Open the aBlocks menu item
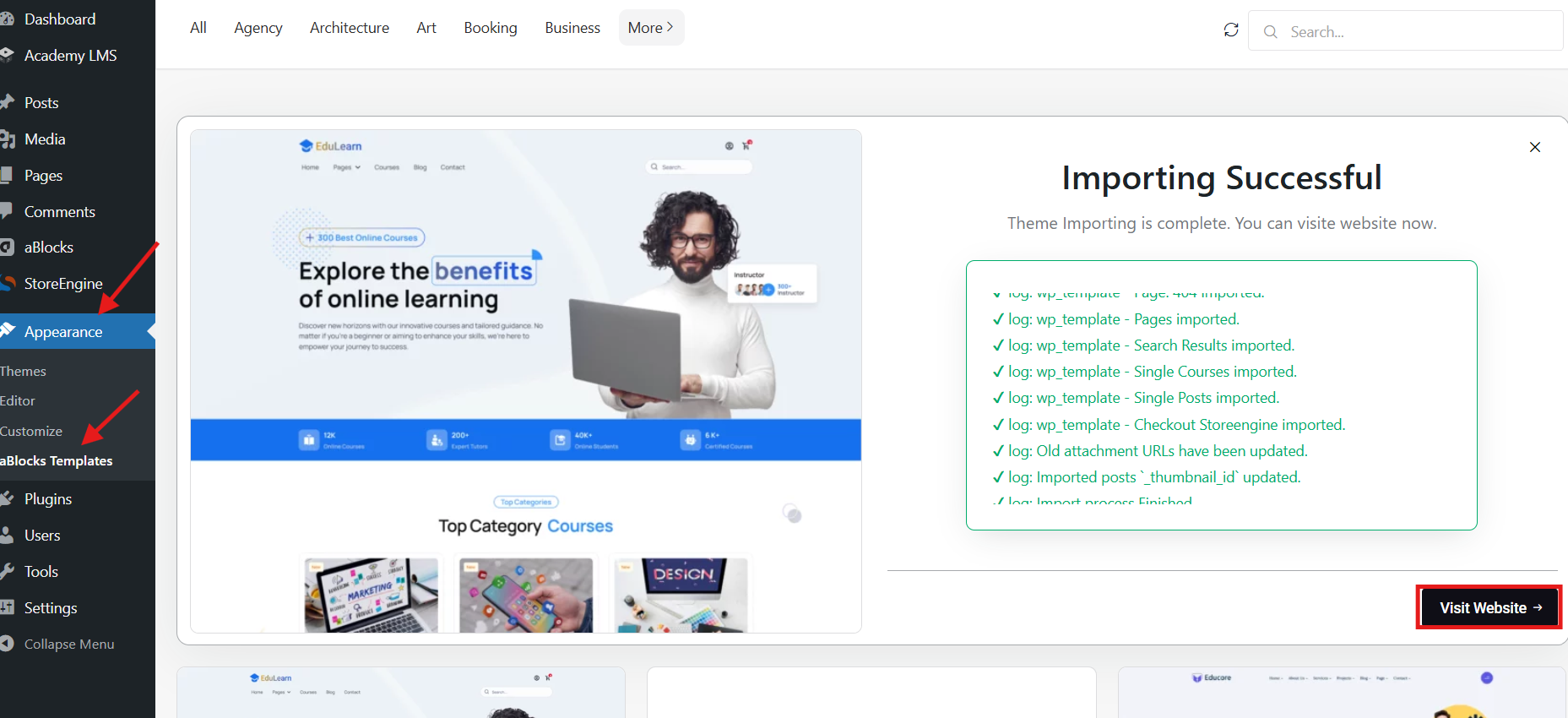 [x=48, y=247]
